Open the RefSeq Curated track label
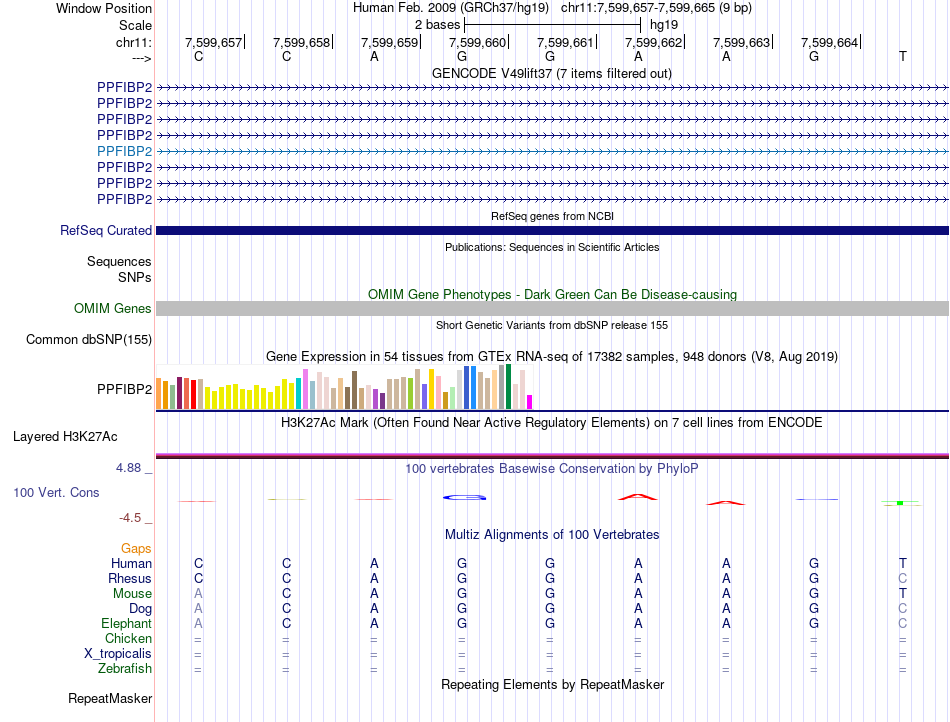Screen dimensions: 950x722 click(106, 230)
